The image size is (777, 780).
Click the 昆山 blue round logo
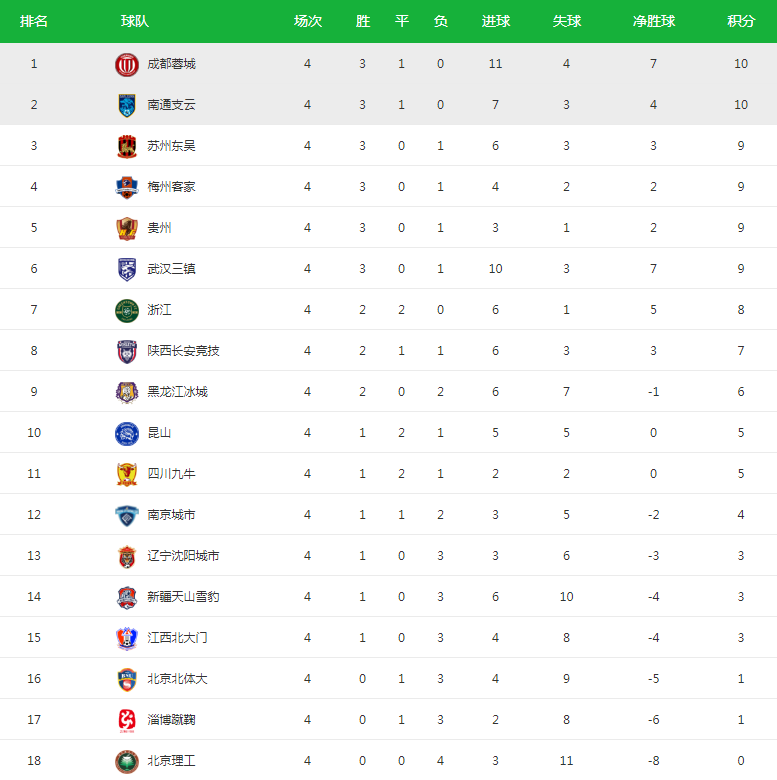coord(127,433)
